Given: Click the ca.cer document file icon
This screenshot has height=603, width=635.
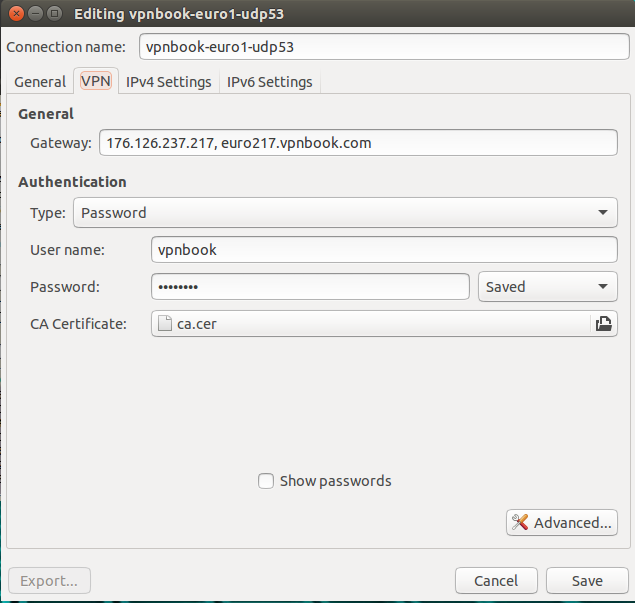Looking at the screenshot, I should tap(164, 324).
